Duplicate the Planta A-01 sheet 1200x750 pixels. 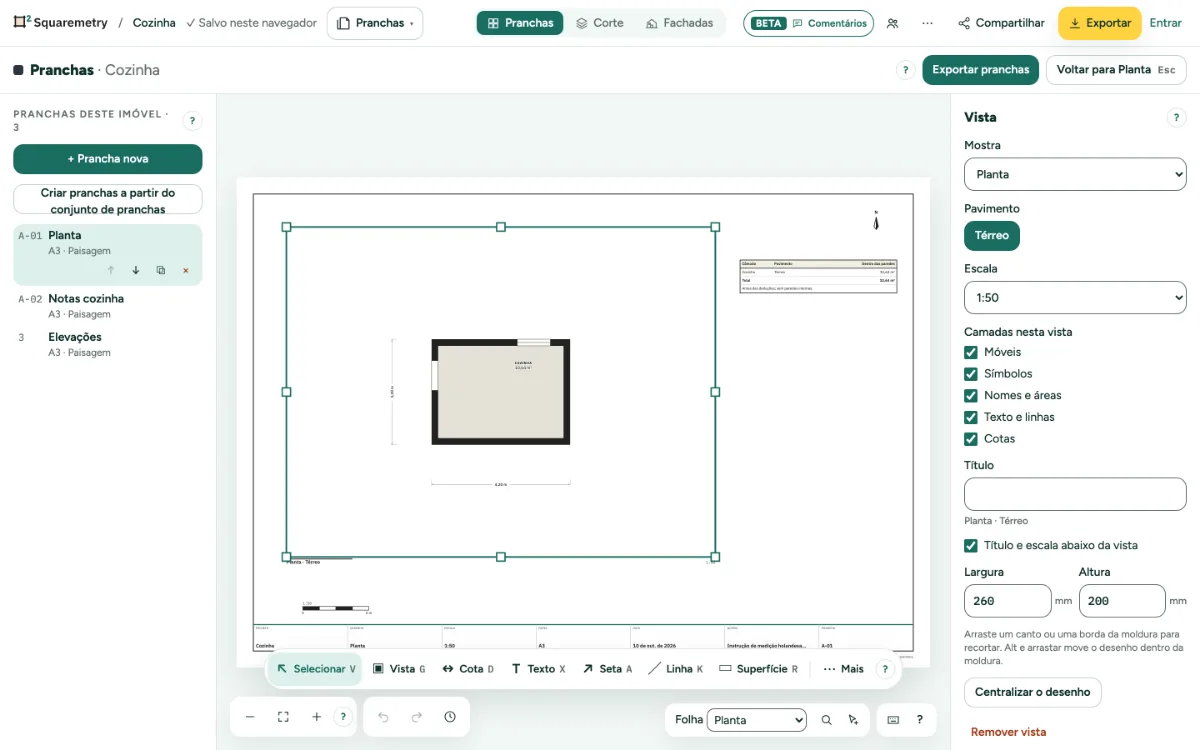pyautogui.click(x=161, y=270)
